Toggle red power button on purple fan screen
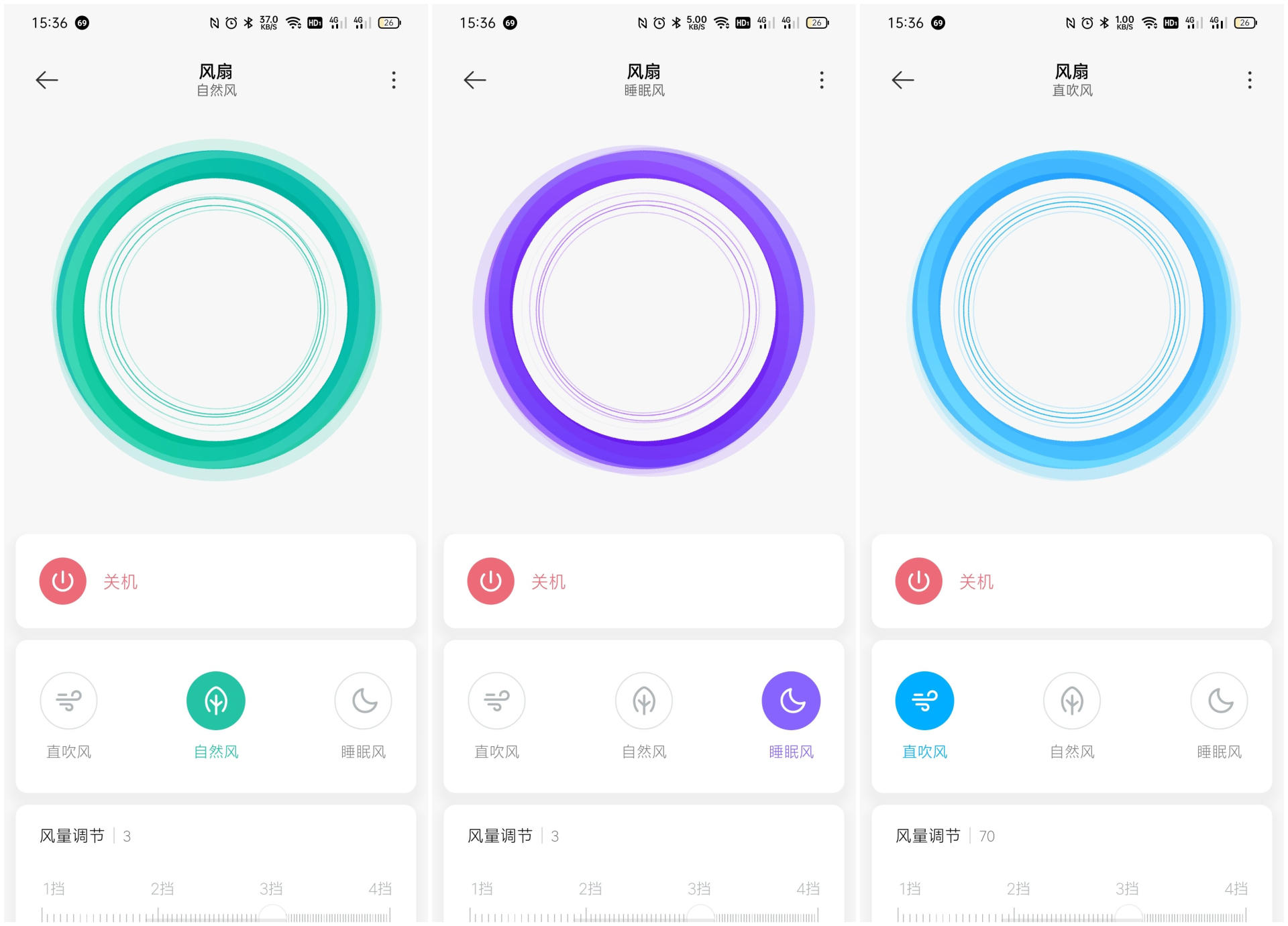1288x926 pixels. [491, 581]
